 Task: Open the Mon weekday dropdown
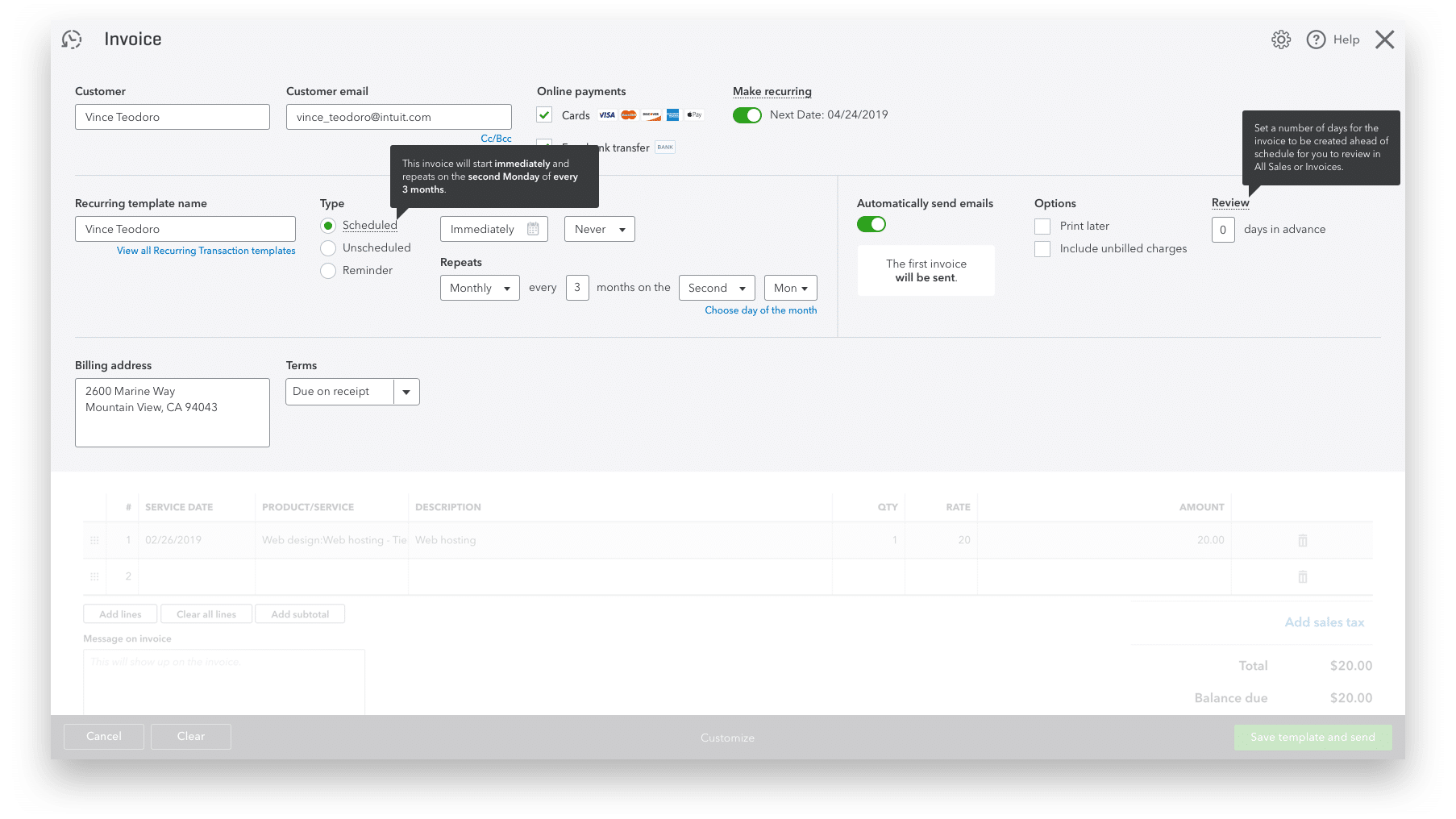point(791,288)
